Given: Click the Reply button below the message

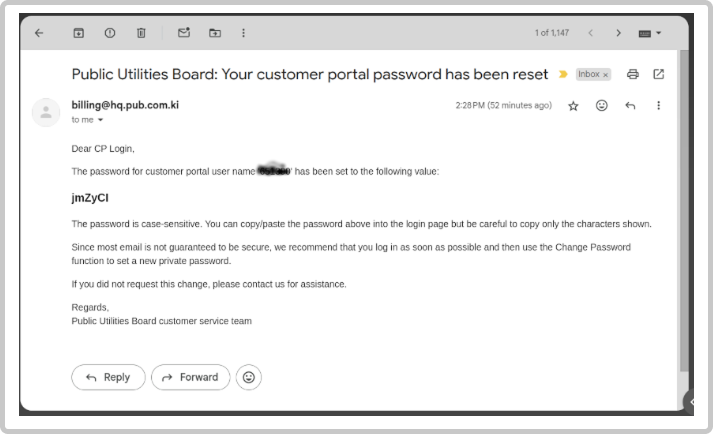Looking at the screenshot, I should (x=108, y=377).
